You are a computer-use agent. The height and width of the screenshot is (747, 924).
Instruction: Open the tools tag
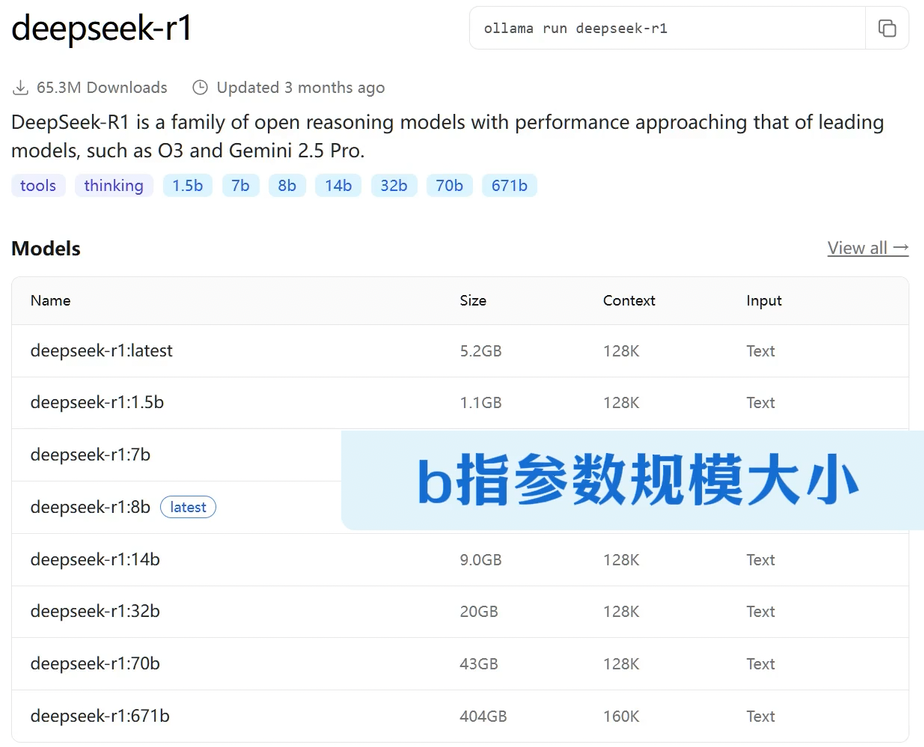(38, 186)
